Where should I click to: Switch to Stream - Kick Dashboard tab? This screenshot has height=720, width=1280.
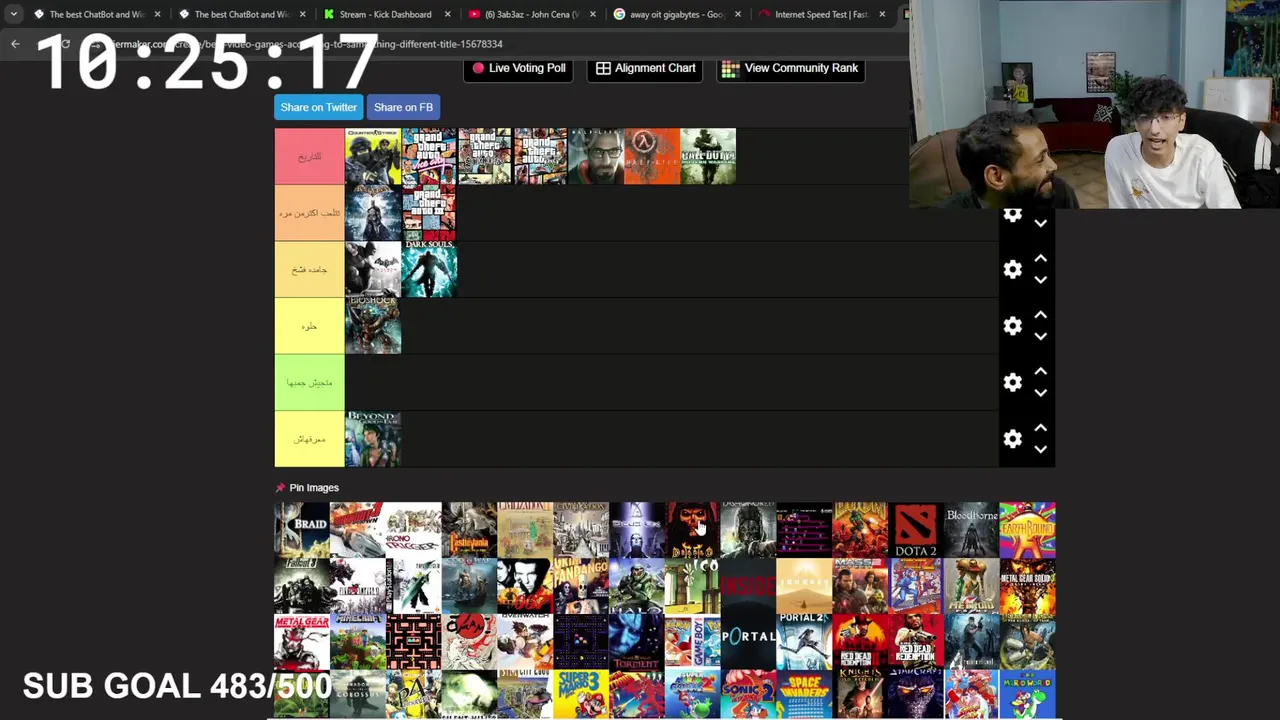coord(385,14)
